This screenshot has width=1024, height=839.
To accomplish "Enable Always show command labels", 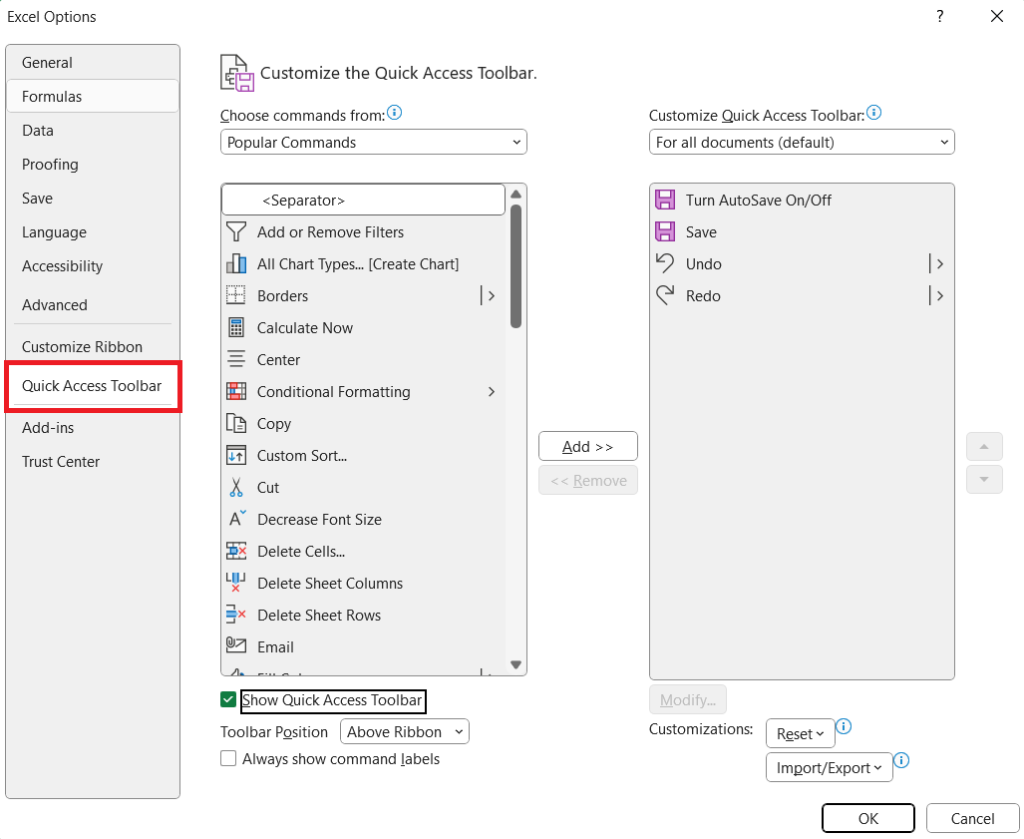I will [228, 759].
